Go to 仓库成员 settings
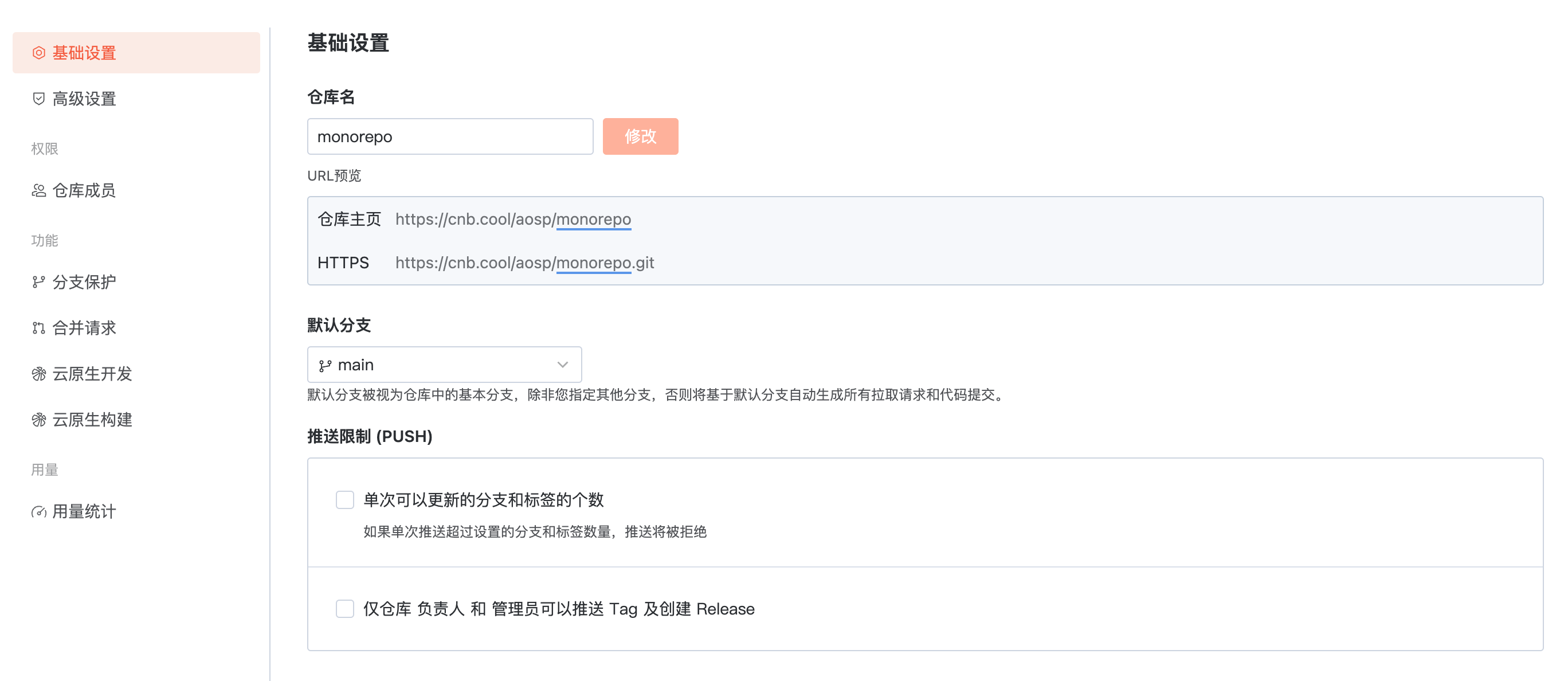Image resolution: width=1568 pixels, height=681 pixels. coord(136,190)
